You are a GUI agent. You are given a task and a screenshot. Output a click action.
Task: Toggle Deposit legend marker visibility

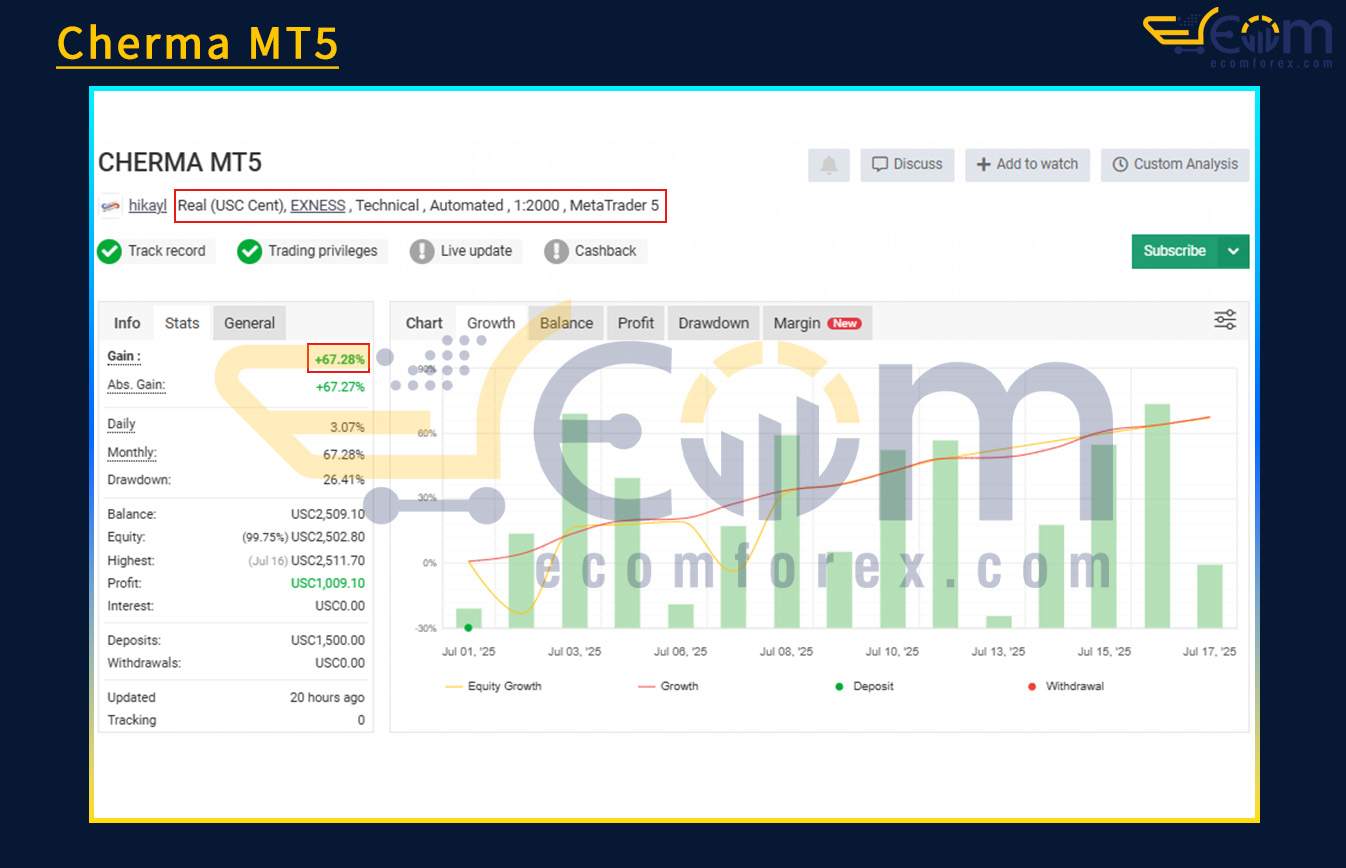point(864,687)
